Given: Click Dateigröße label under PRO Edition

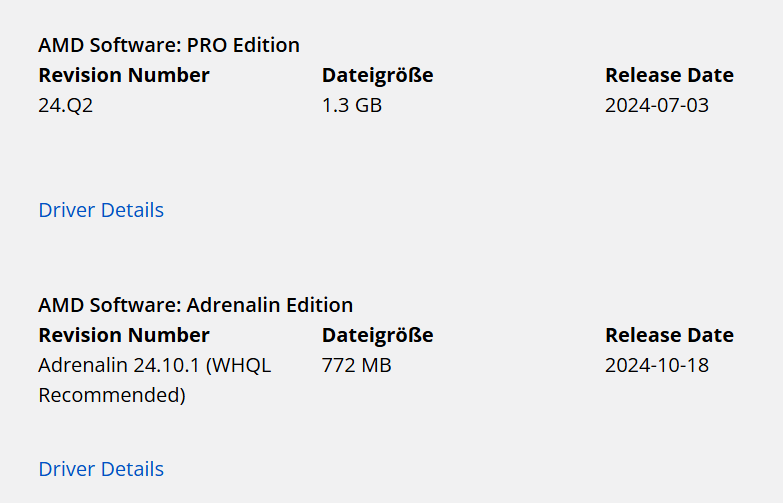Looking at the screenshot, I should click(377, 75).
